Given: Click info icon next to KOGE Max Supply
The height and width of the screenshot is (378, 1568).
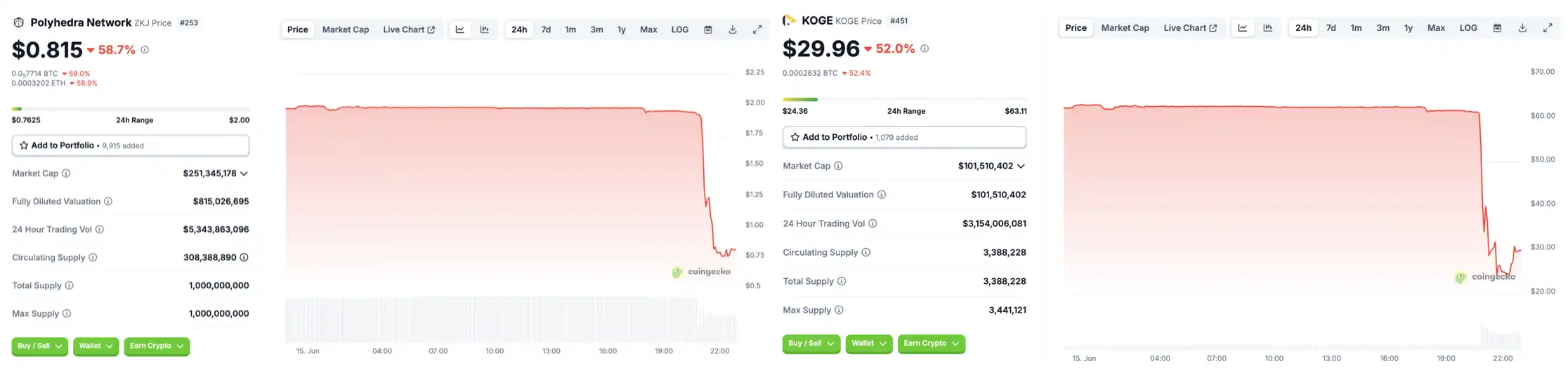Looking at the screenshot, I should (839, 310).
